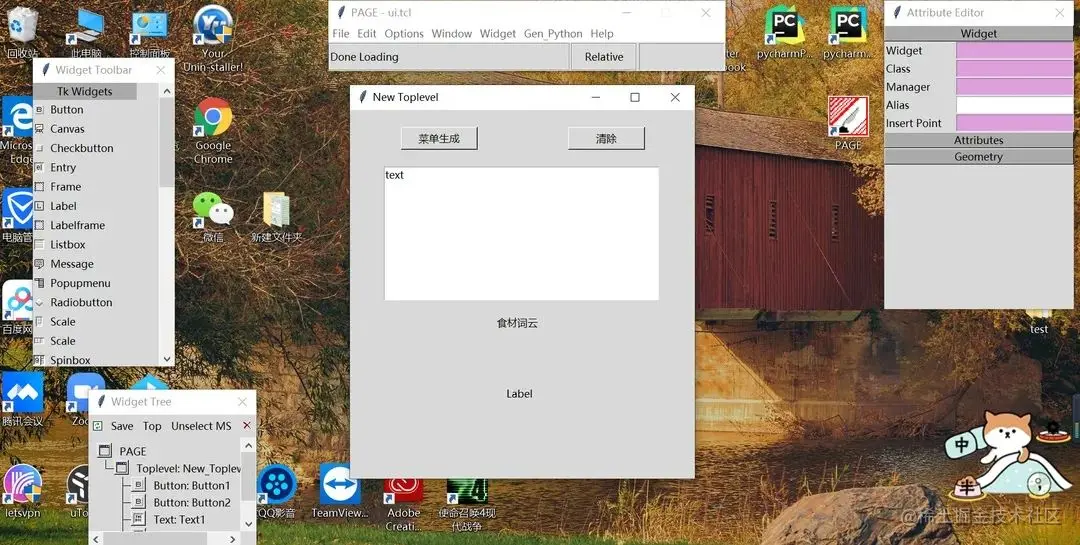Select the Canvas widget in Widget Toolbar

tap(67, 129)
